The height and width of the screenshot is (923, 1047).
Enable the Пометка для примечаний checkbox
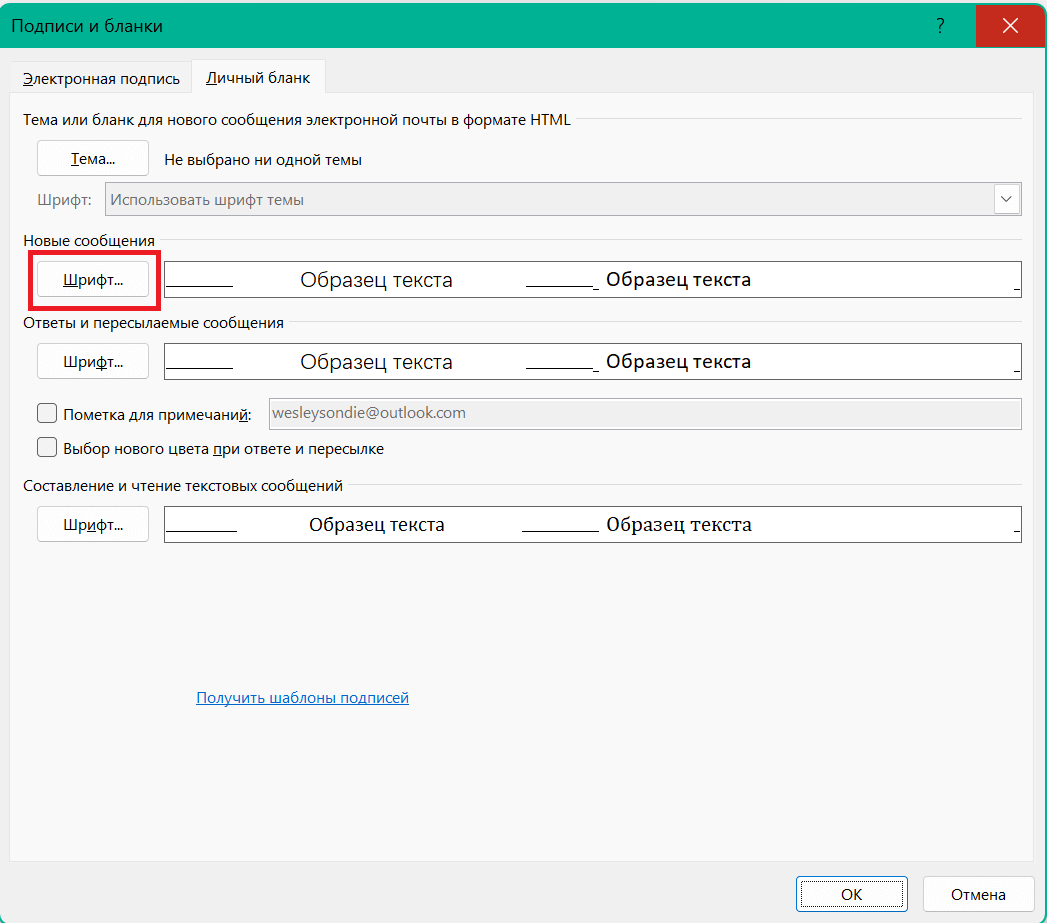pyautogui.click(x=46, y=413)
